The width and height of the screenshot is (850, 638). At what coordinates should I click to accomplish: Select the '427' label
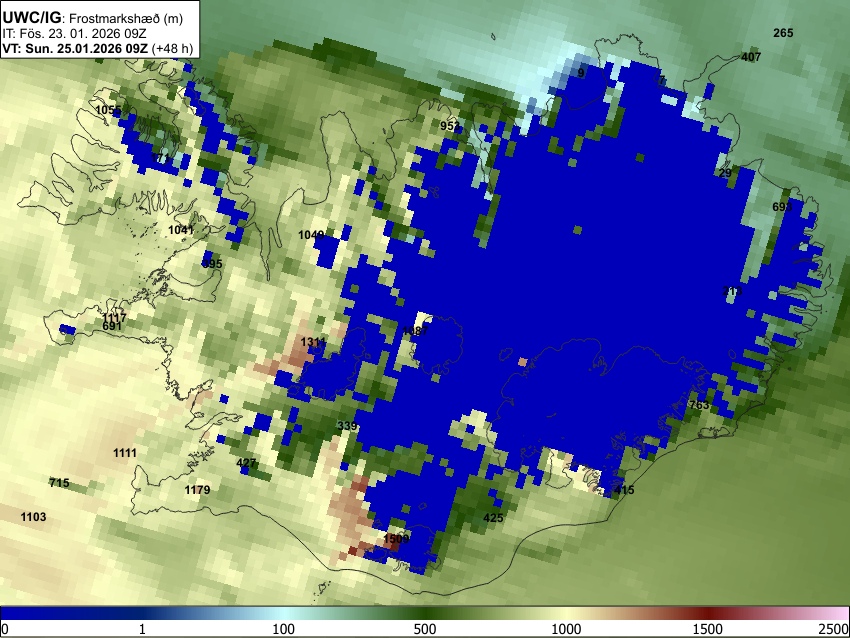click(x=246, y=463)
